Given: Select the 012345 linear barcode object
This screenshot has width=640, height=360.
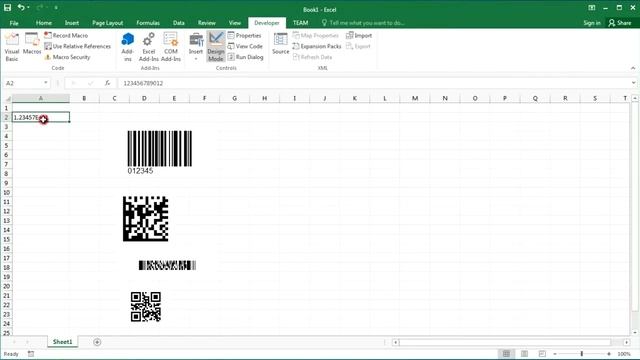Looking at the screenshot, I should point(160,153).
